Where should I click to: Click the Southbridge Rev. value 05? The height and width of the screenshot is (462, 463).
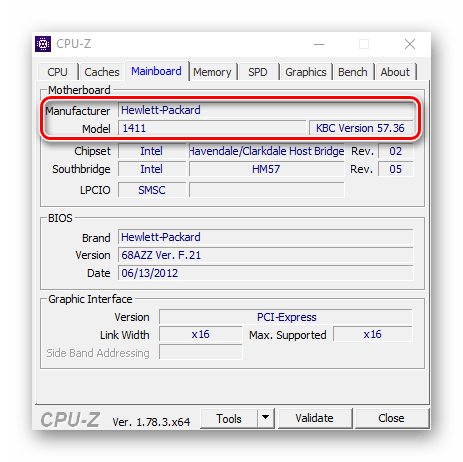(x=396, y=169)
